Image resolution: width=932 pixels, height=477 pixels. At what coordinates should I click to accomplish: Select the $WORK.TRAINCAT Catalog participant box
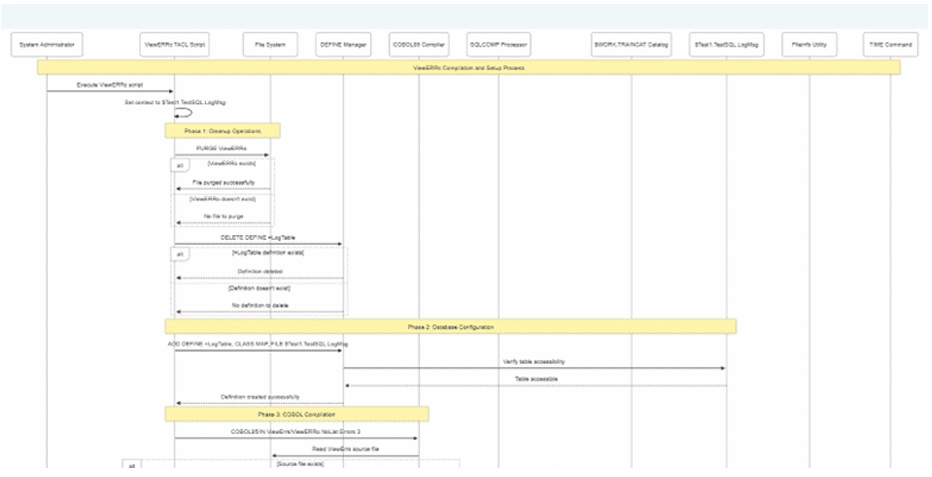631,45
